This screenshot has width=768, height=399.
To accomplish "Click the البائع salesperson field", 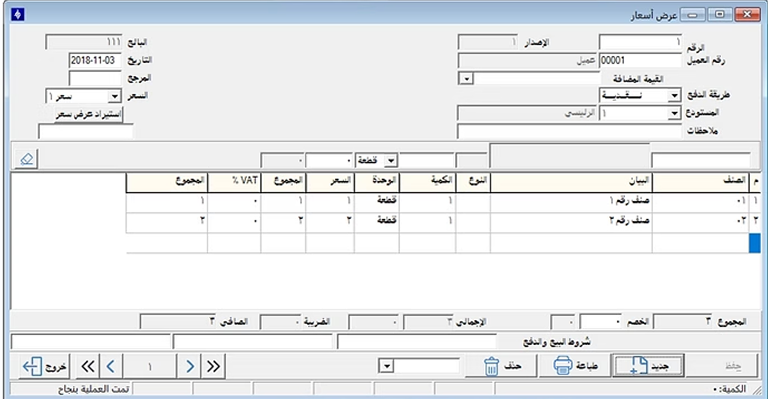I will [x=83, y=42].
